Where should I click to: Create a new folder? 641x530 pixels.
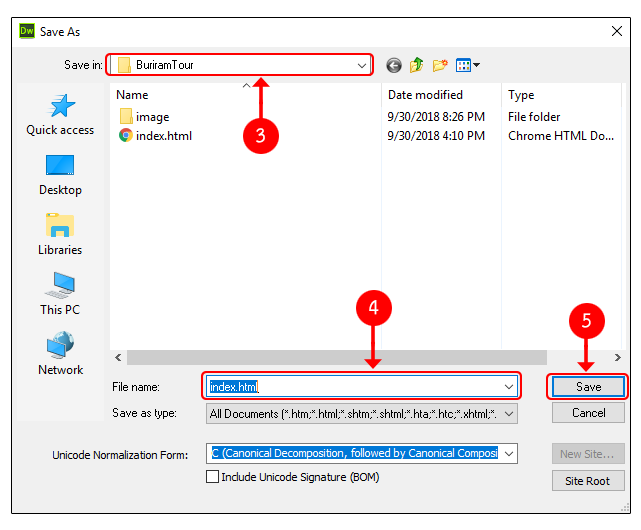440,65
